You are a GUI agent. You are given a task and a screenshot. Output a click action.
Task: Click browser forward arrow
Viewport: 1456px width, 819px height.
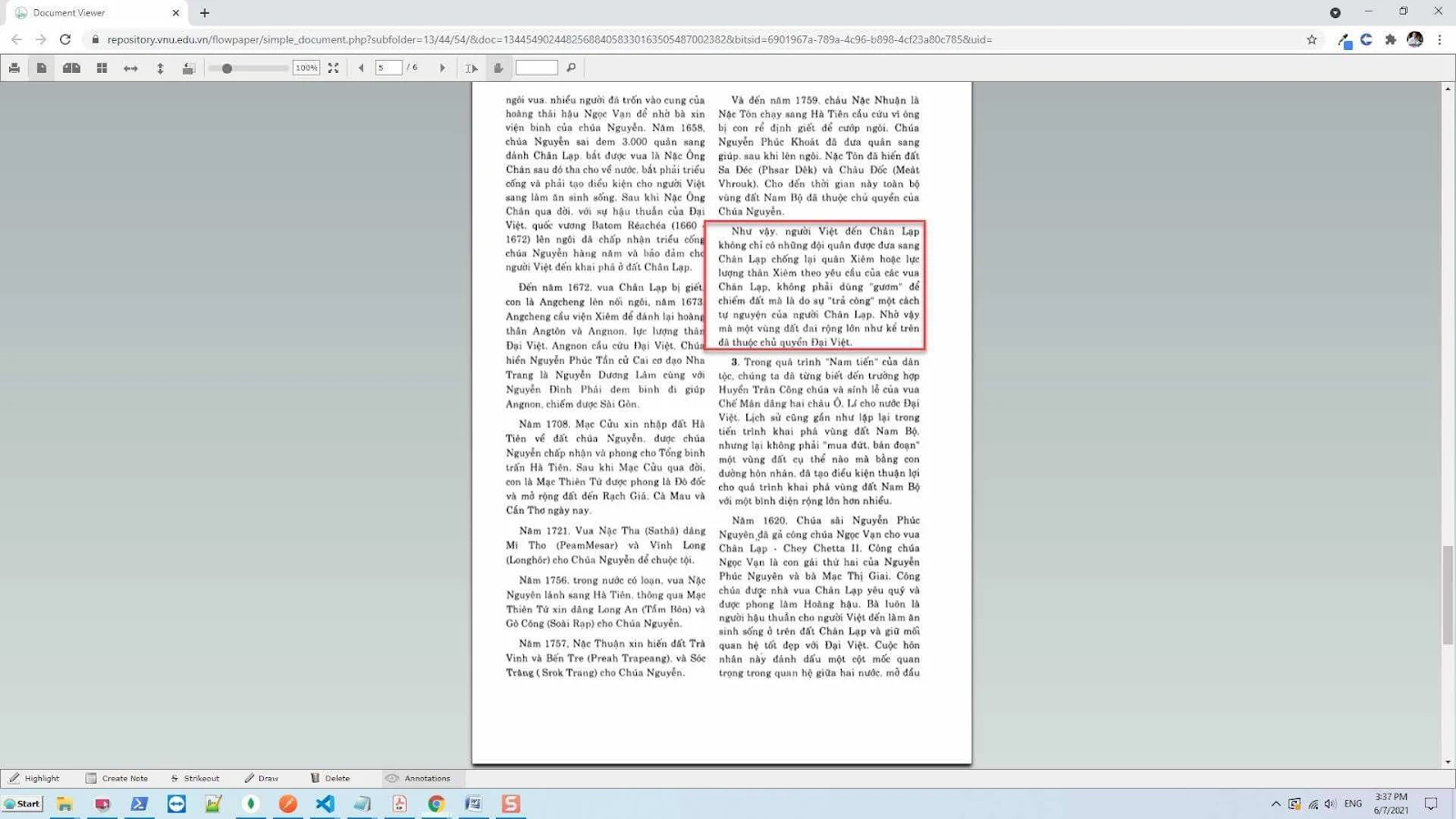pos(41,39)
